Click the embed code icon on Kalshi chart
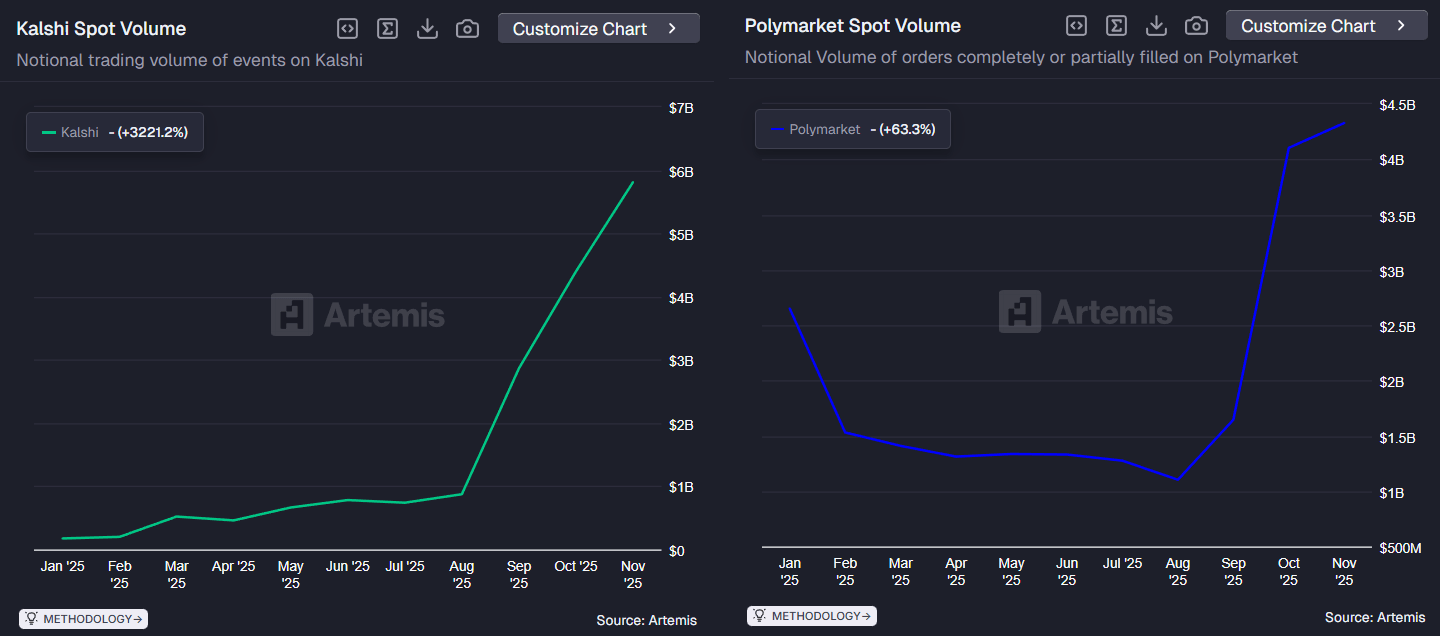Screen dimensions: 1440x636 pyautogui.click(x=347, y=29)
